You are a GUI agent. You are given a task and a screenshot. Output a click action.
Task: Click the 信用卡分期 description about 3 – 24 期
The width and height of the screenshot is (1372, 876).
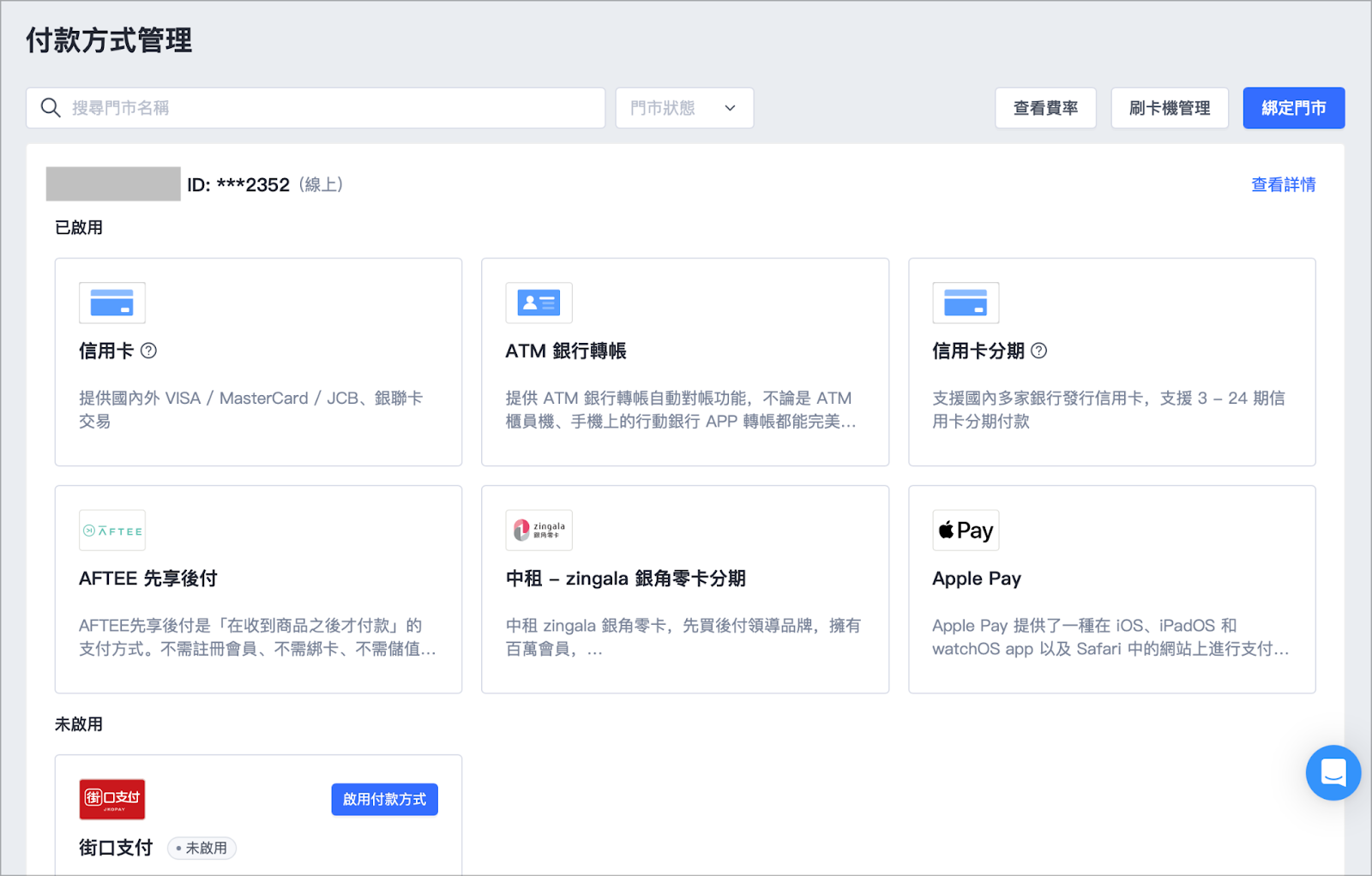coord(1109,409)
